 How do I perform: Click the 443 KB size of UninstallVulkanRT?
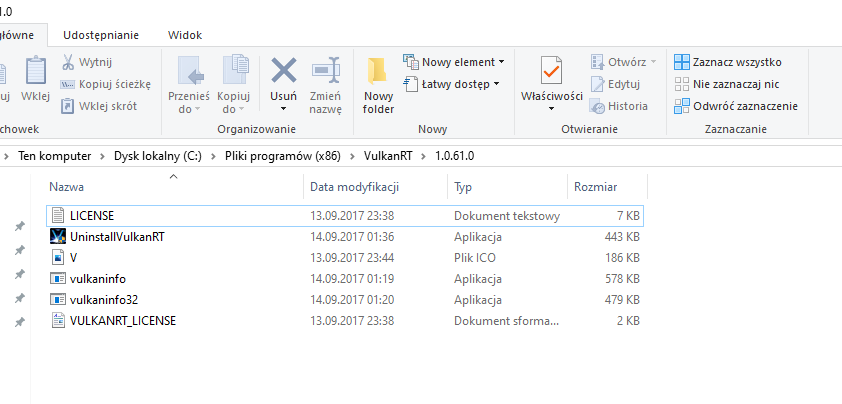pos(621,237)
